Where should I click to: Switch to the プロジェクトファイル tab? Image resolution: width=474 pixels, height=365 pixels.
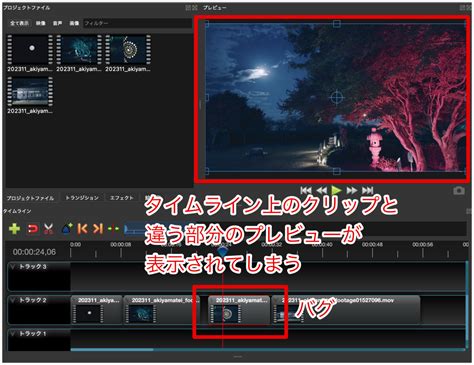30,198
